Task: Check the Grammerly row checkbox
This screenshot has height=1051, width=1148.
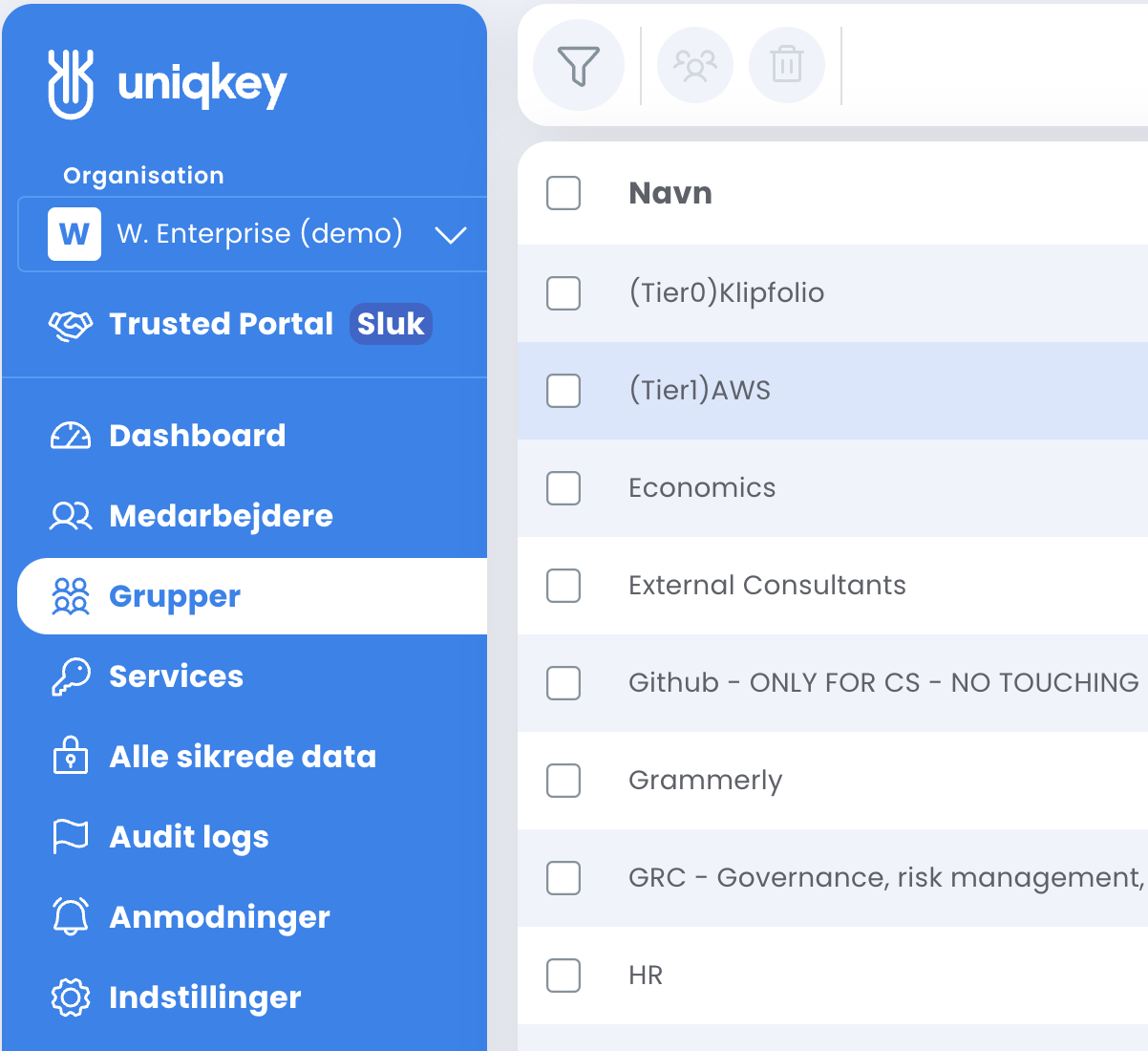Action: click(x=563, y=780)
